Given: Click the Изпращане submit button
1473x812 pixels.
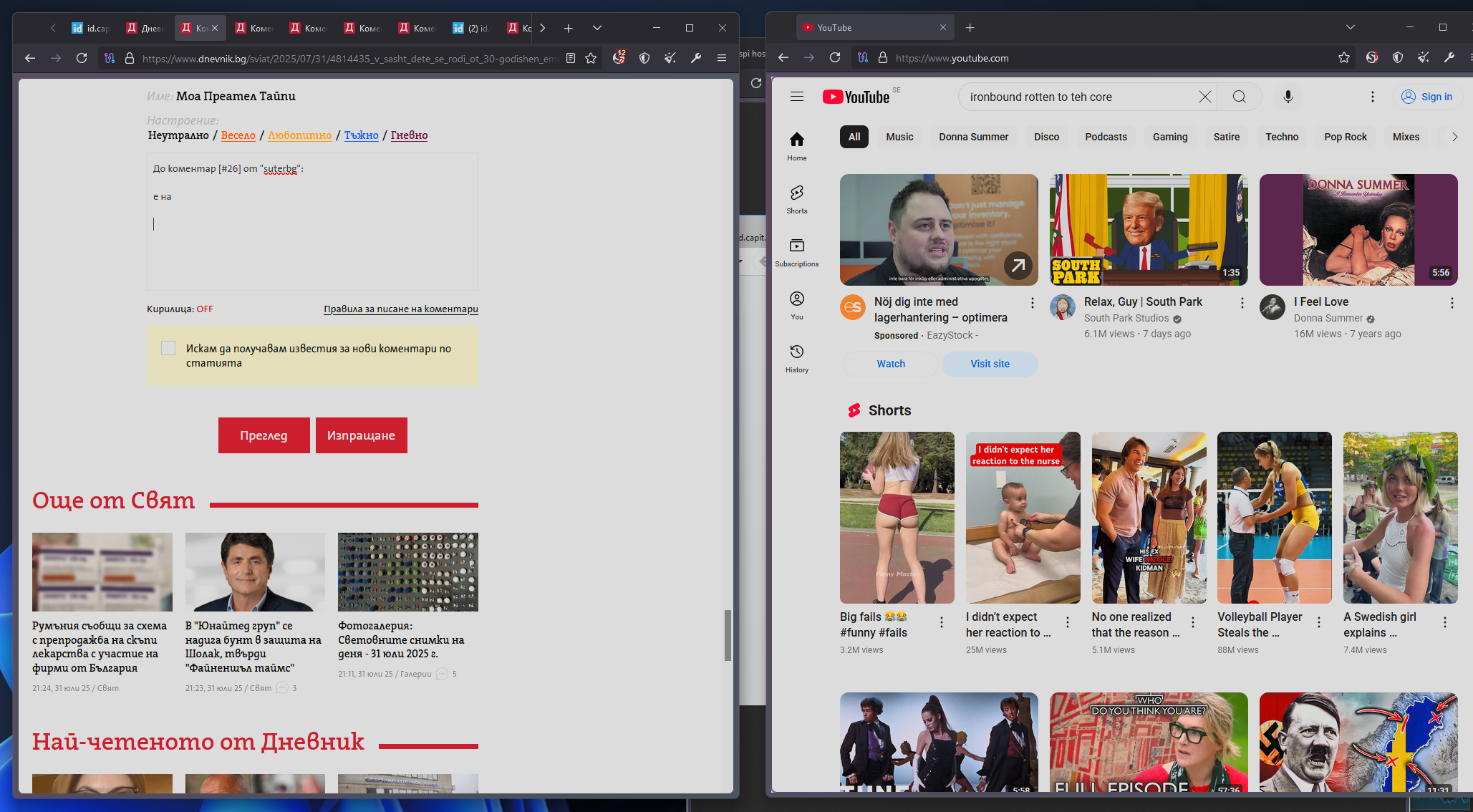Looking at the screenshot, I should click(x=361, y=435).
